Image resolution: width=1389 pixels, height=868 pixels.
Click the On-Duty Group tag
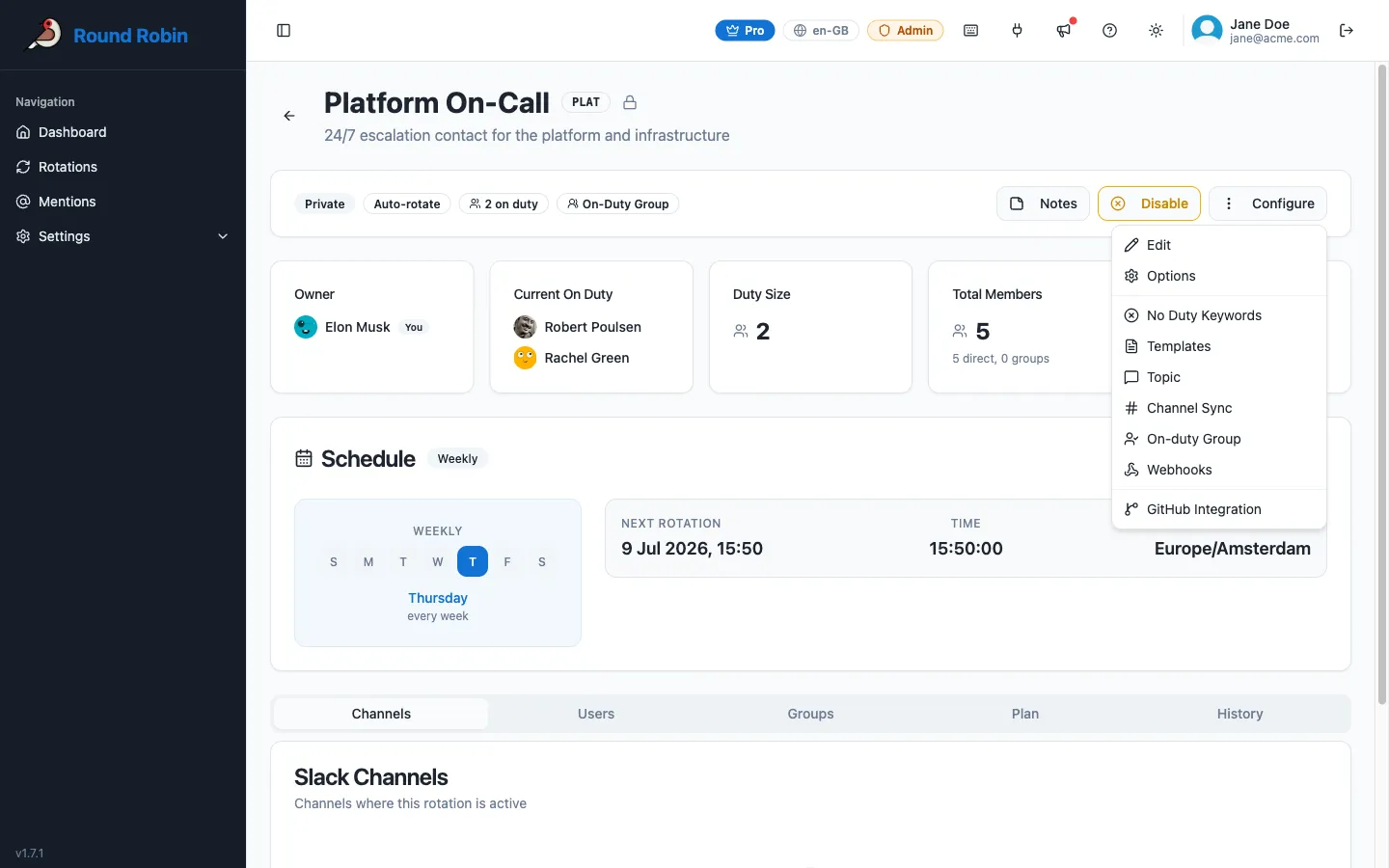617,203
